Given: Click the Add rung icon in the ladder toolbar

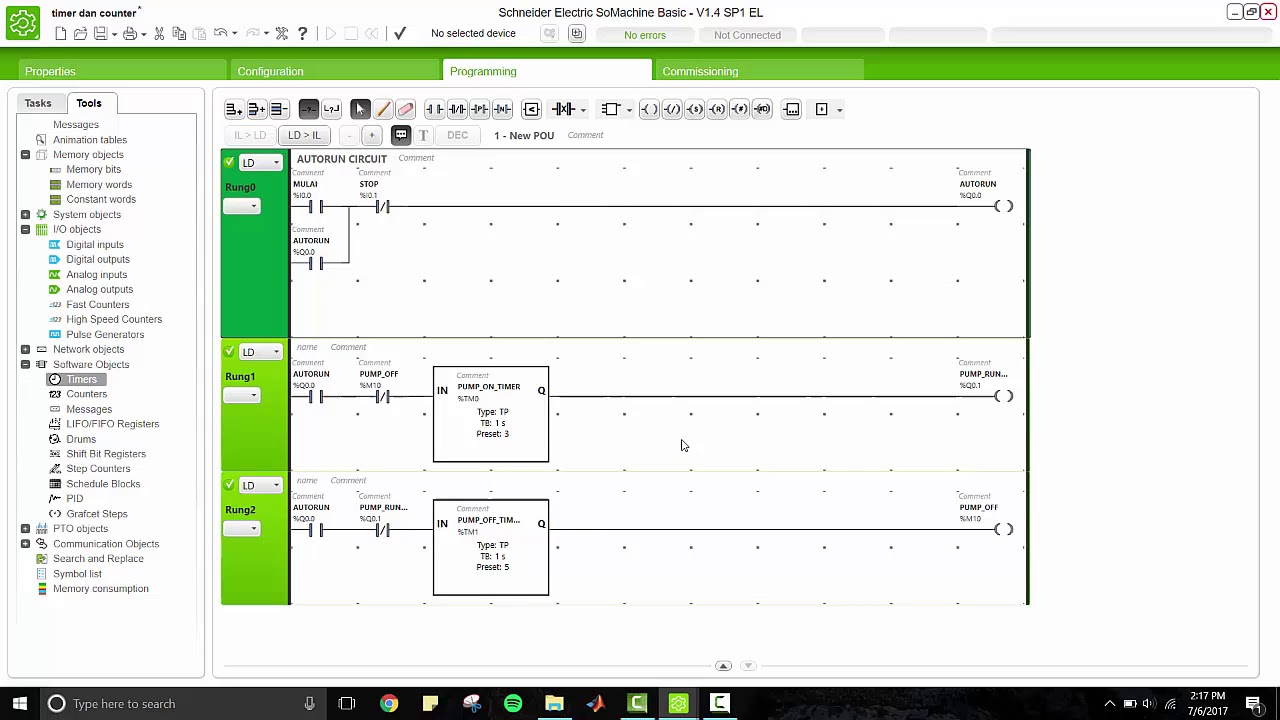Looking at the screenshot, I should point(233,109).
